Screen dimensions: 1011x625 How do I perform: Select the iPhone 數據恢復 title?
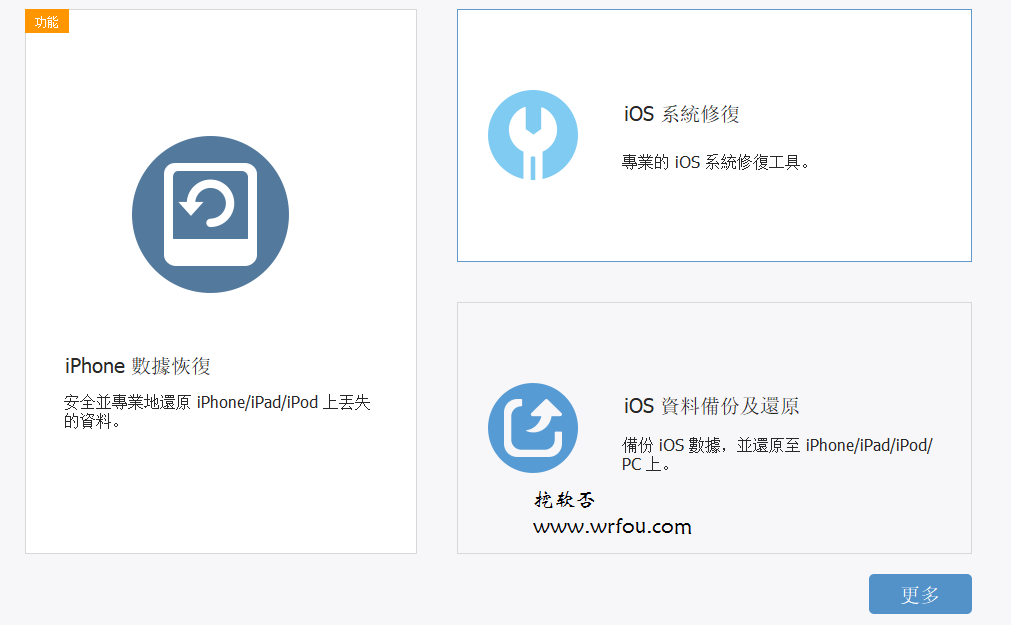138,366
